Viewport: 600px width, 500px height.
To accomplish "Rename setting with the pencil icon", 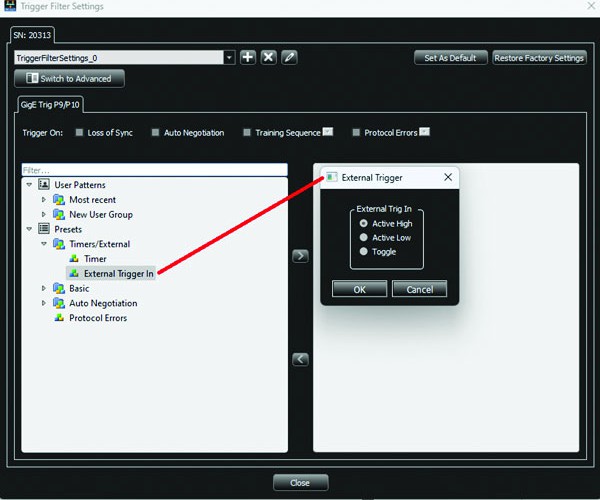I will click(x=289, y=58).
